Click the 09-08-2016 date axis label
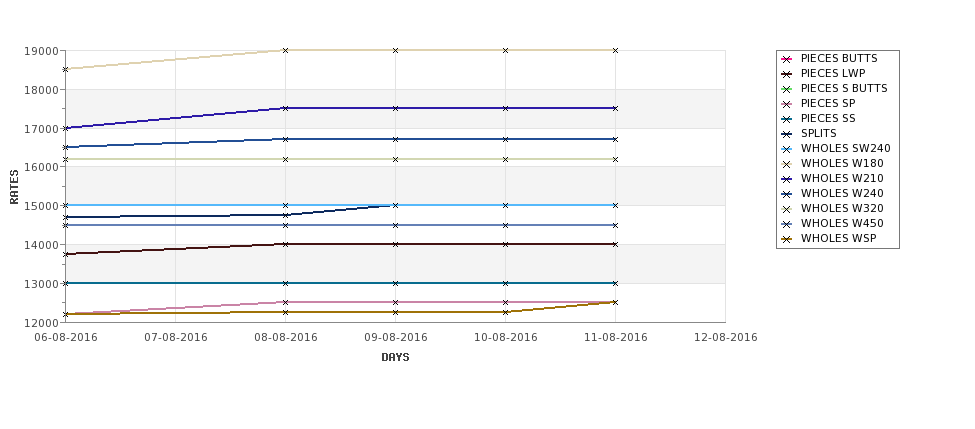Screen dimensions: 975x429 click(x=395, y=338)
